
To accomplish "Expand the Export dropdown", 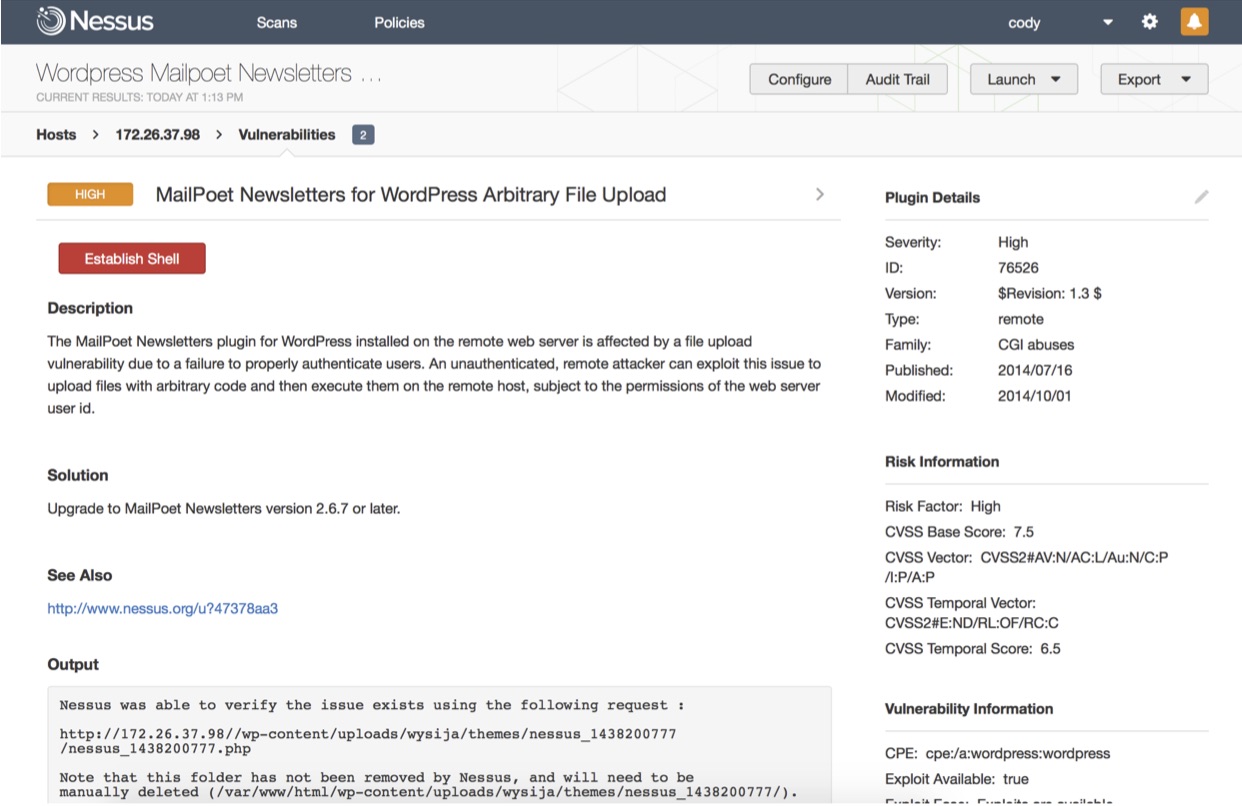I will 1154,79.
